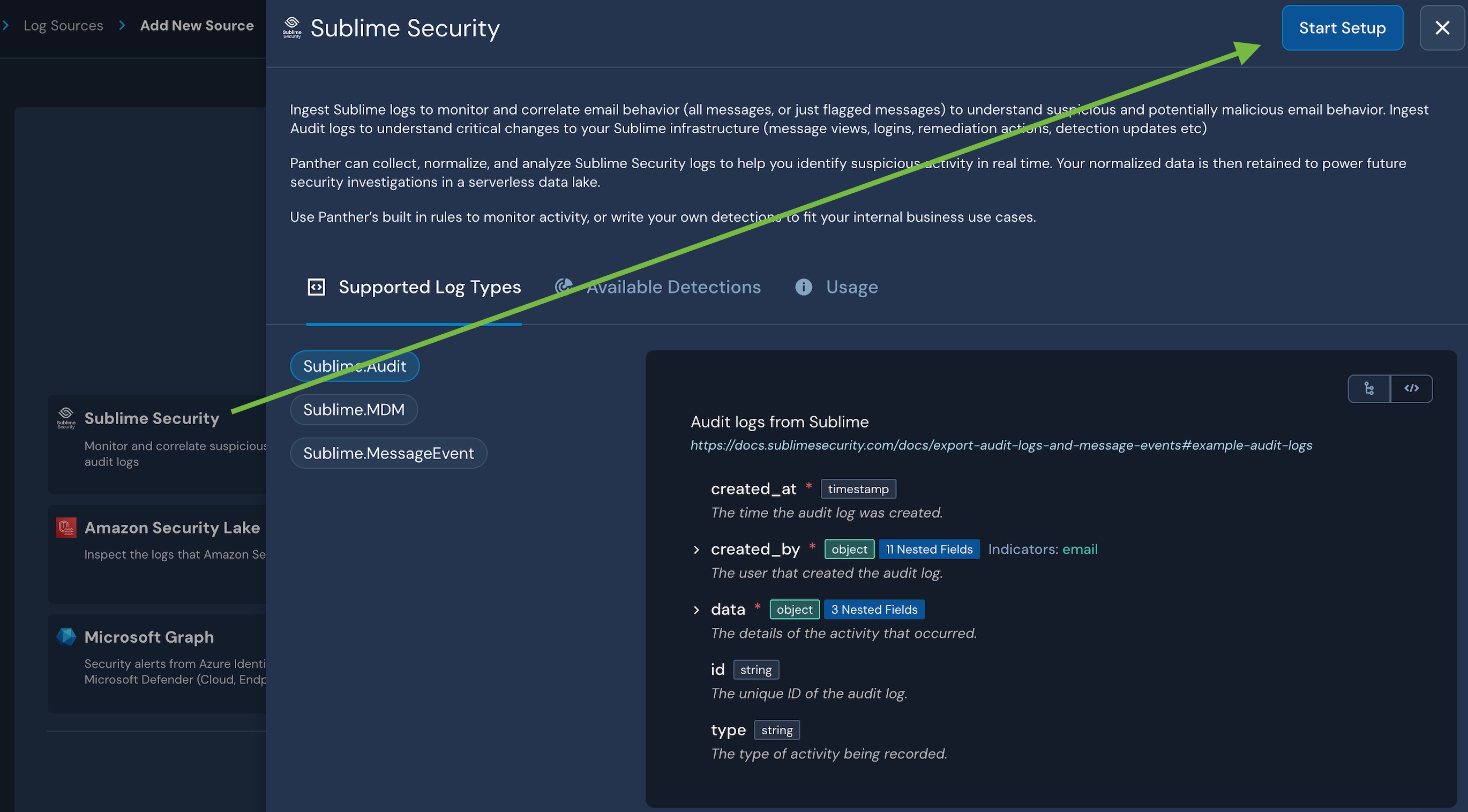Expand the data object field
Viewport: 1468px width, 812px height.
click(x=696, y=610)
